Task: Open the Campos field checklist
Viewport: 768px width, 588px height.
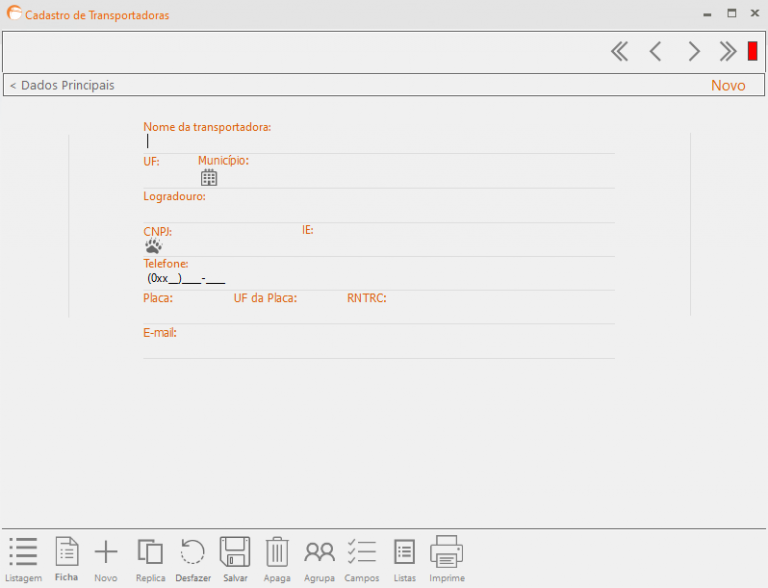Action: pyautogui.click(x=361, y=553)
